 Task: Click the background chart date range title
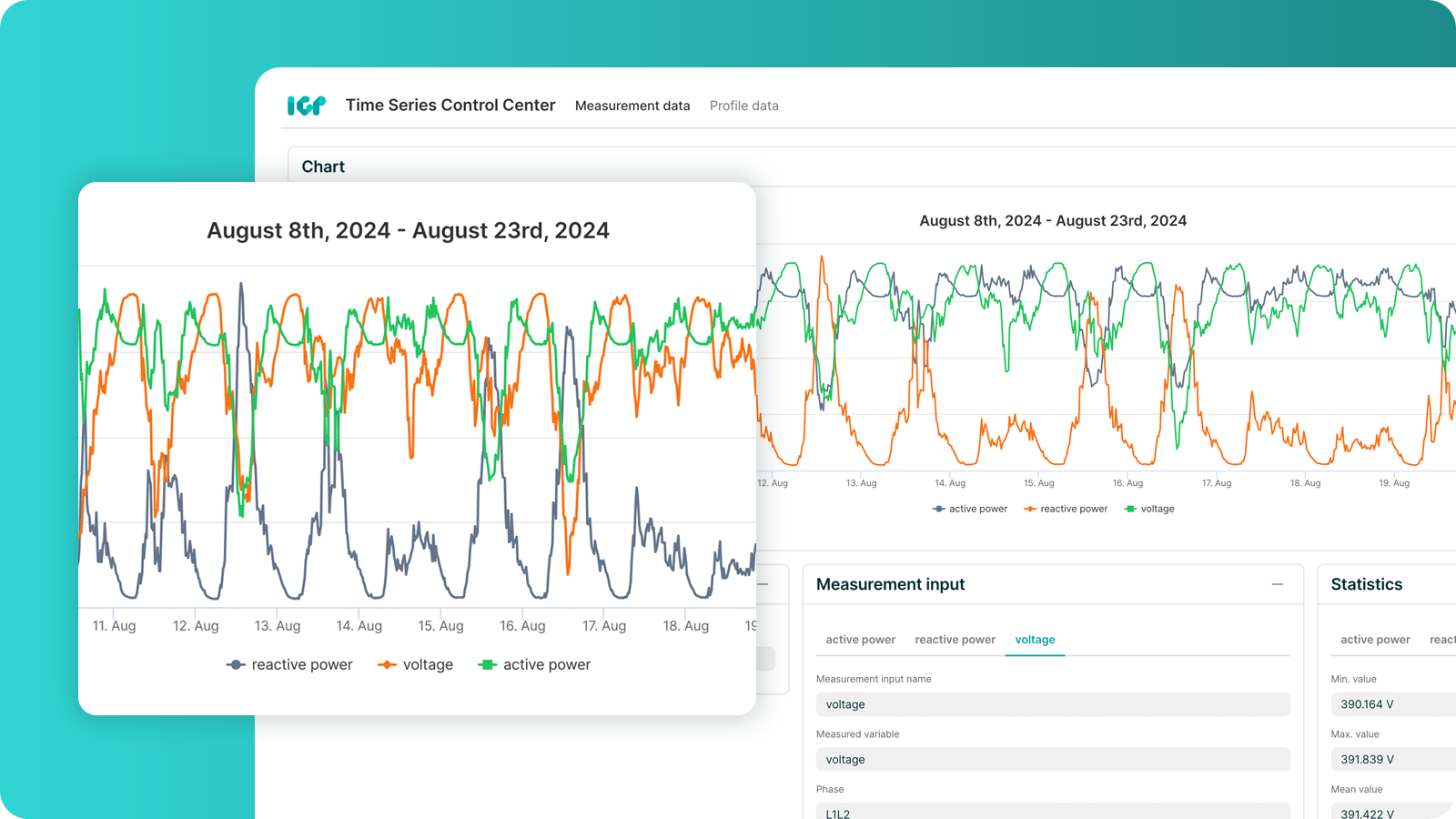pyautogui.click(x=1053, y=221)
